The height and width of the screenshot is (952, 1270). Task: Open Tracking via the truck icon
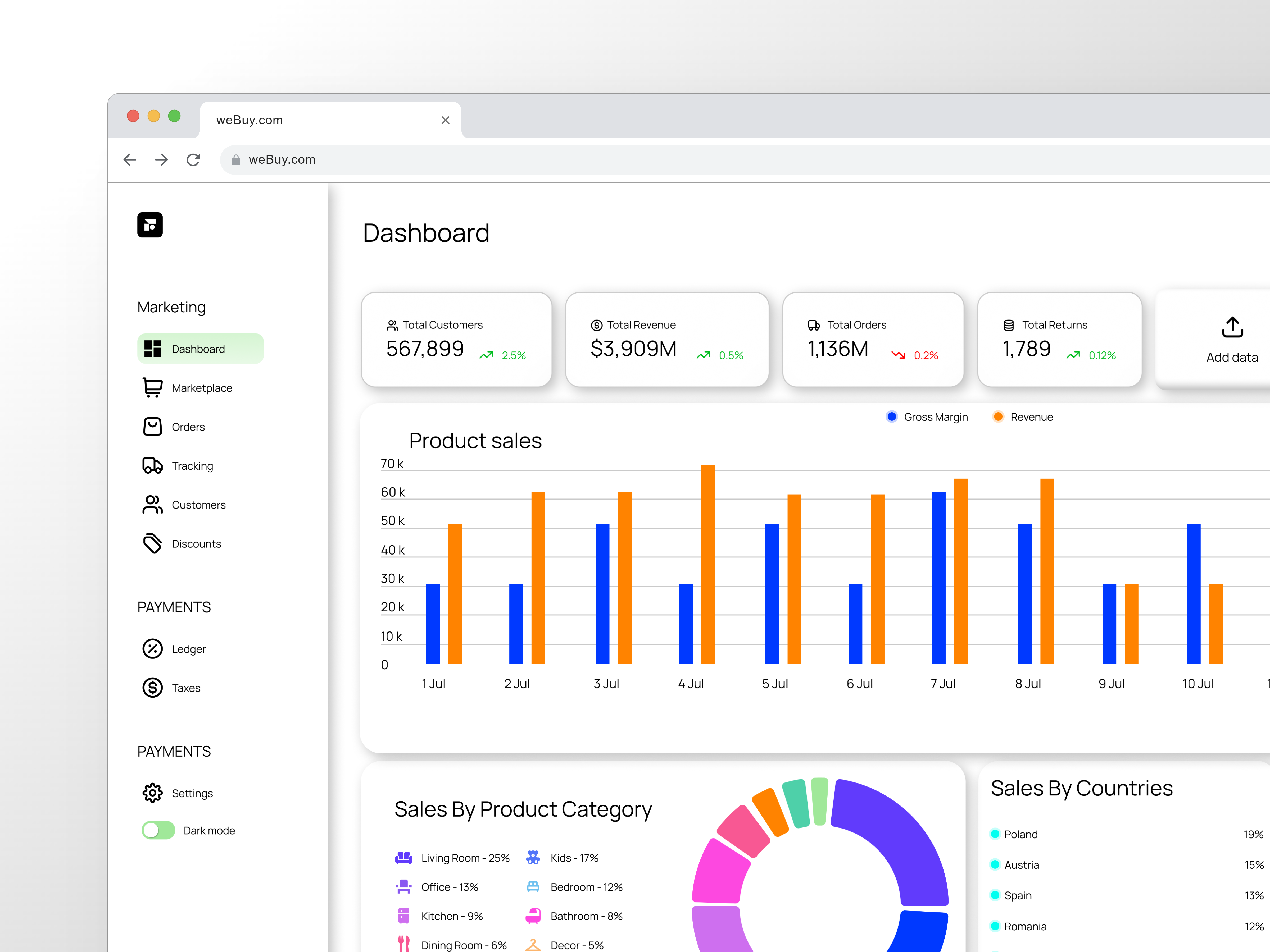click(x=152, y=465)
